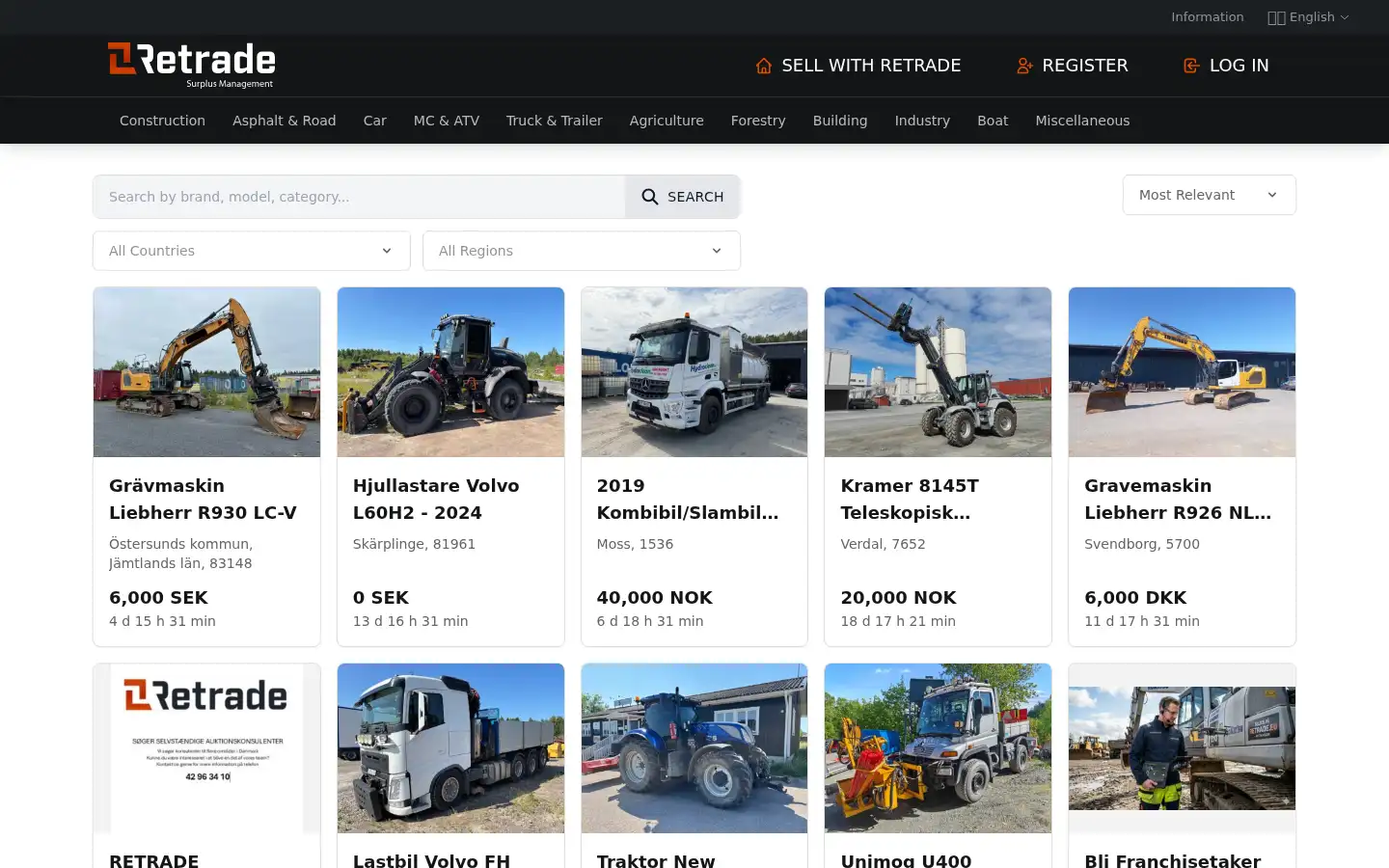Click the Register link
Screen dimensions: 1389x868
coord(1072,66)
